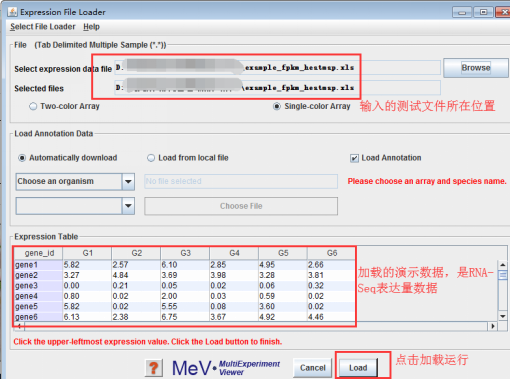
Task: Click the gene1 G1 value 5.82 cell
Action: pyautogui.click(x=87, y=265)
